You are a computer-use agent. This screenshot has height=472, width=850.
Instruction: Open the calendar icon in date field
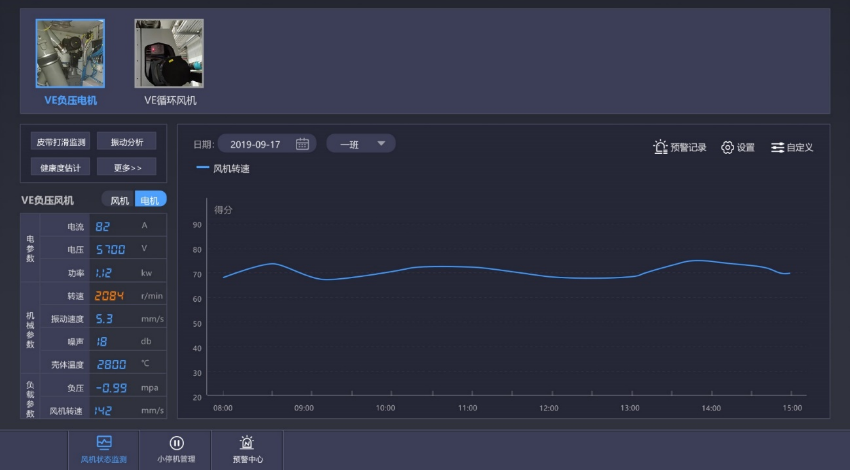(x=302, y=144)
